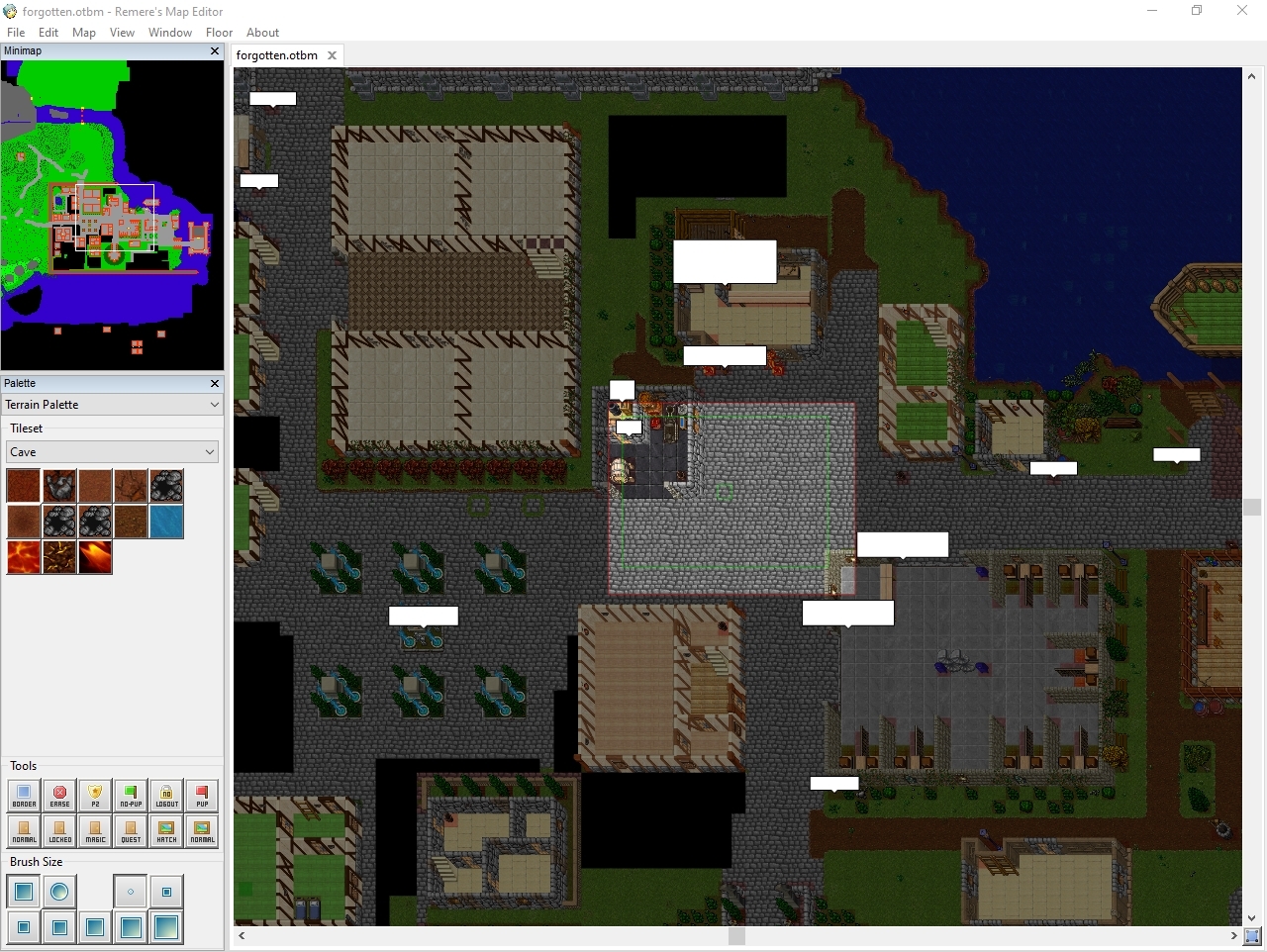Close the Minimap panel

click(x=215, y=50)
